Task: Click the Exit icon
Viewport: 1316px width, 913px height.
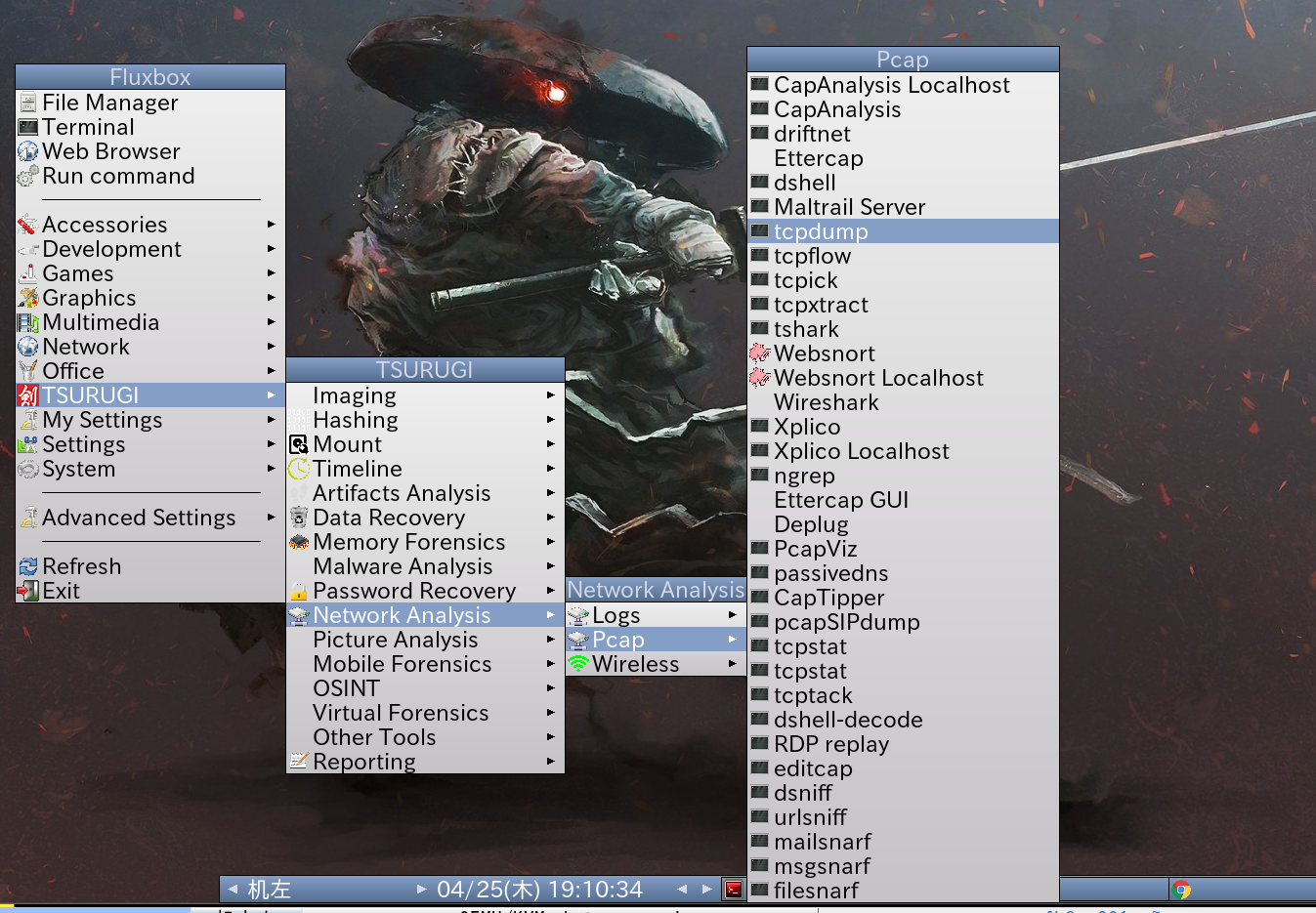Action: 28,591
